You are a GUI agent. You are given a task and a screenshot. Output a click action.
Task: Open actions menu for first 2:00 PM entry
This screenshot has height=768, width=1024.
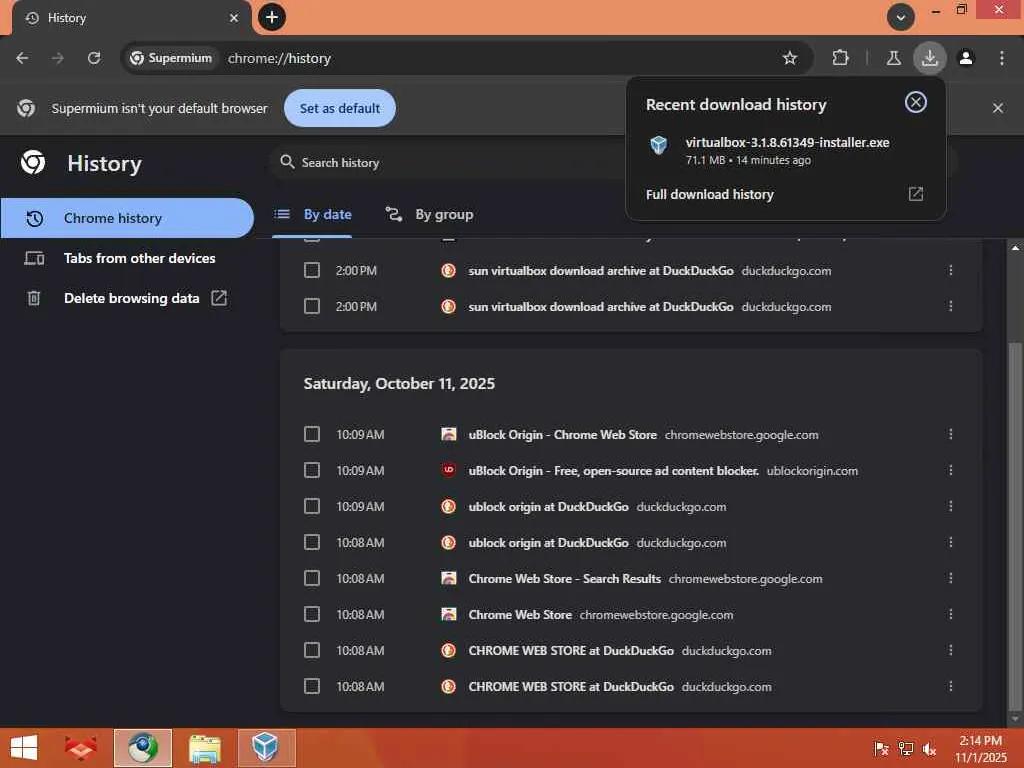[x=950, y=270]
